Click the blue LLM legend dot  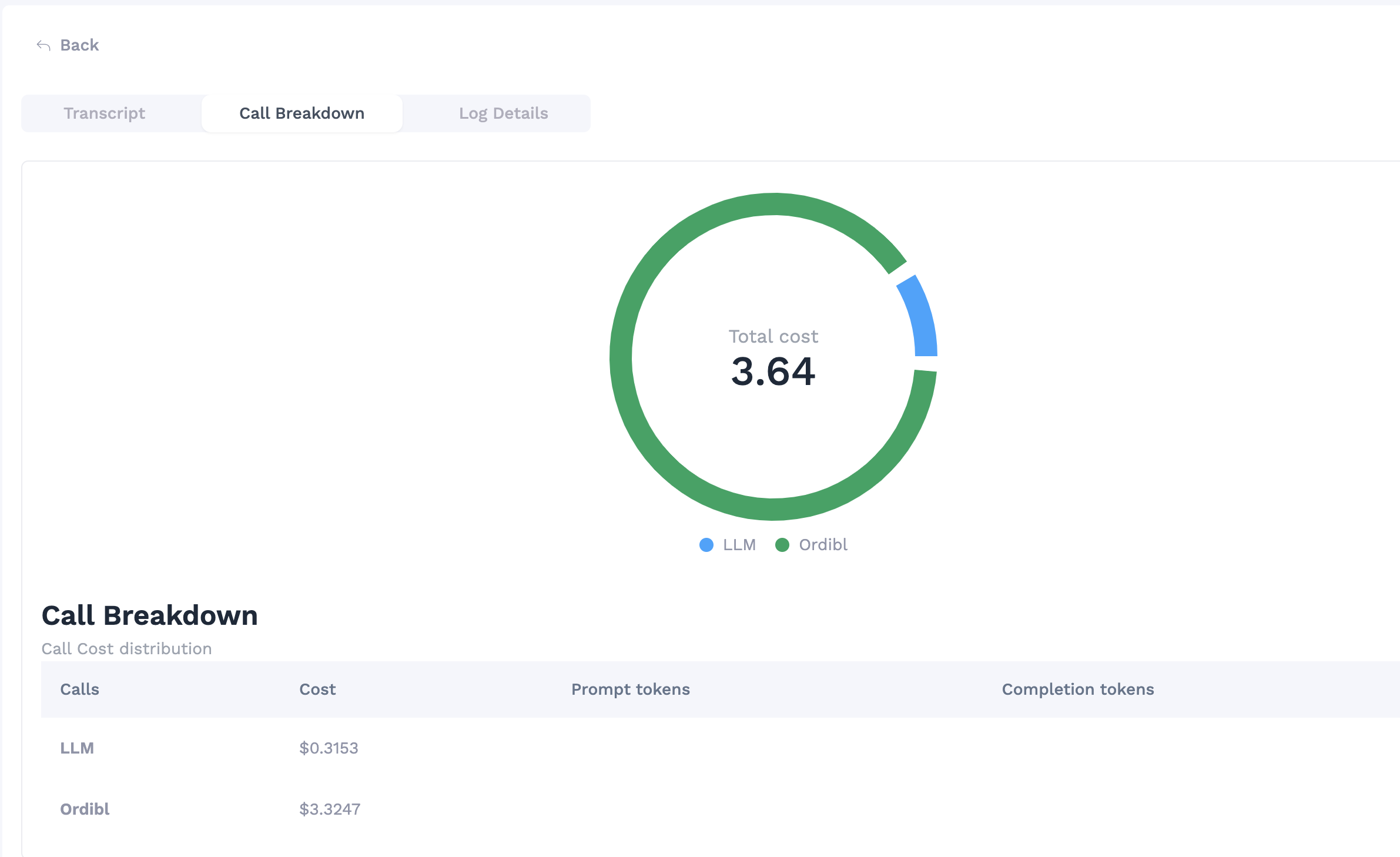pyautogui.click(x=706, y=545)
